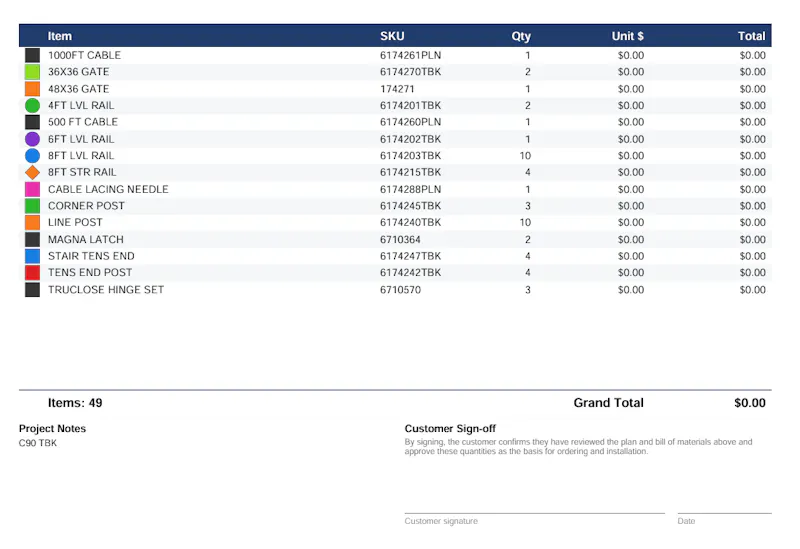Select the 4FT LVL RAIL item name
800x549 pixels.
click(81, 106)
